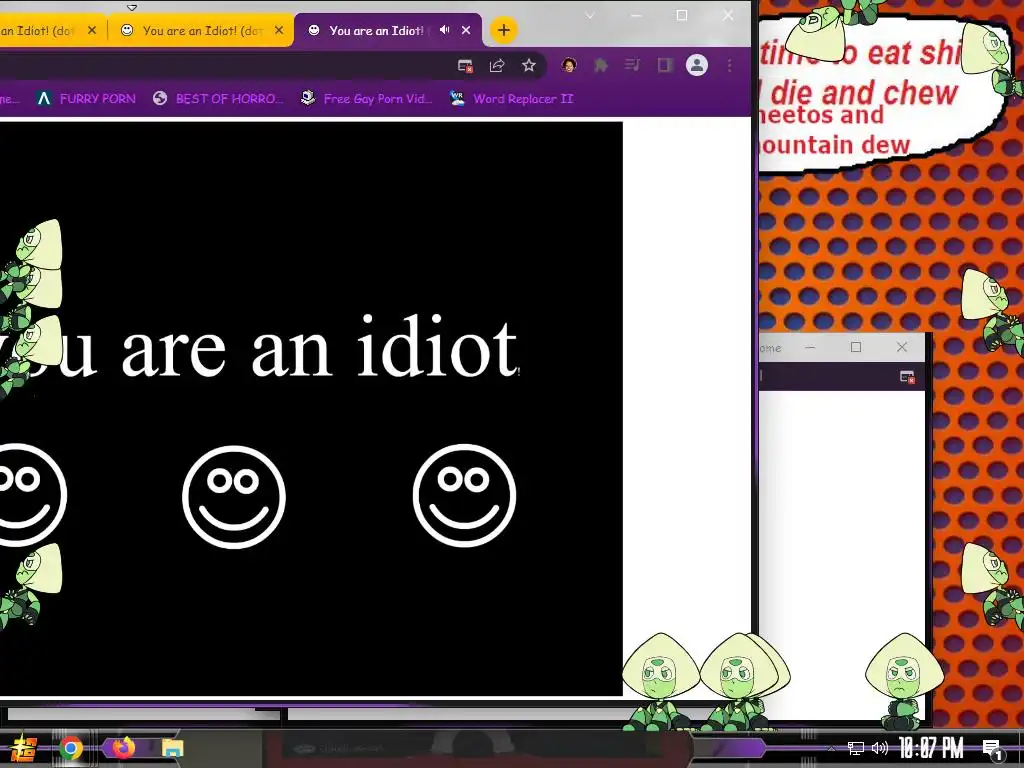Open the notification center icon
Screen dimensions: 1024x768
993,749
